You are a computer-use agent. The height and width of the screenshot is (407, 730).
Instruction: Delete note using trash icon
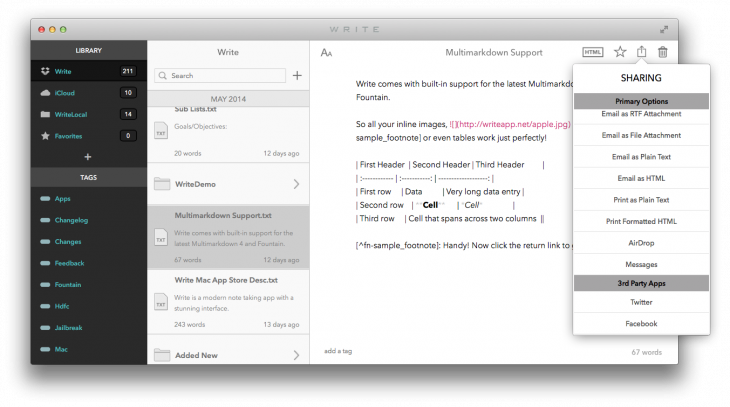(662, 52)
